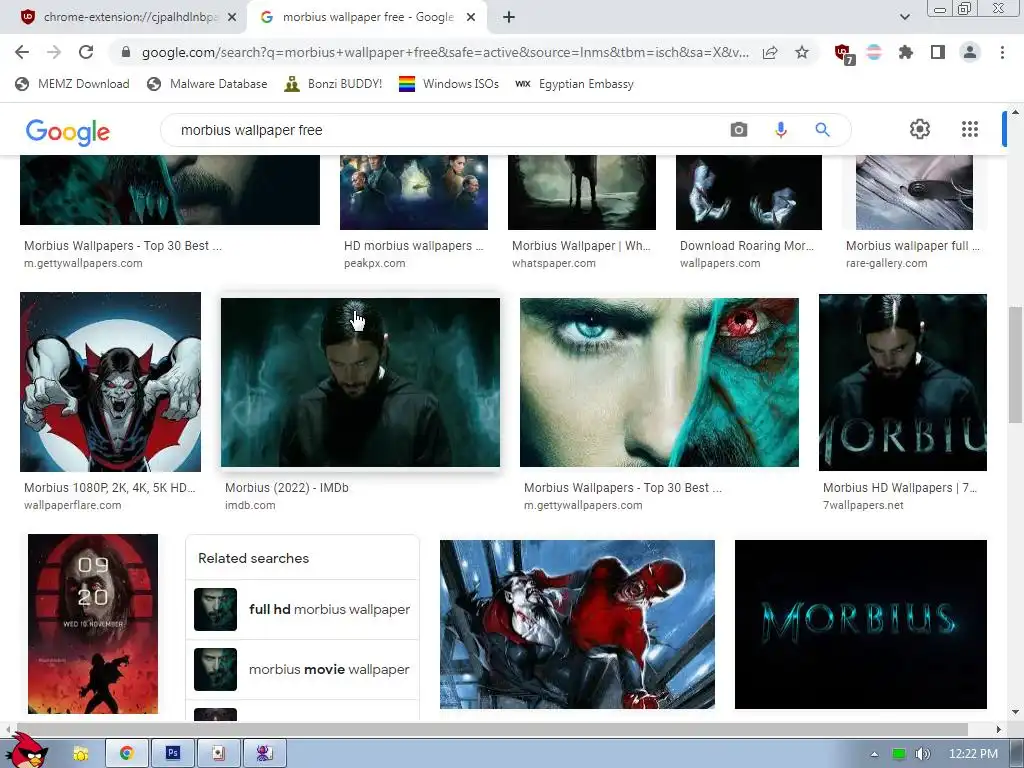The image size is (1024, 768).
Task: Open the comic Morbius wallpaperflare thumbnail
Action: click(x=110, y=381)
